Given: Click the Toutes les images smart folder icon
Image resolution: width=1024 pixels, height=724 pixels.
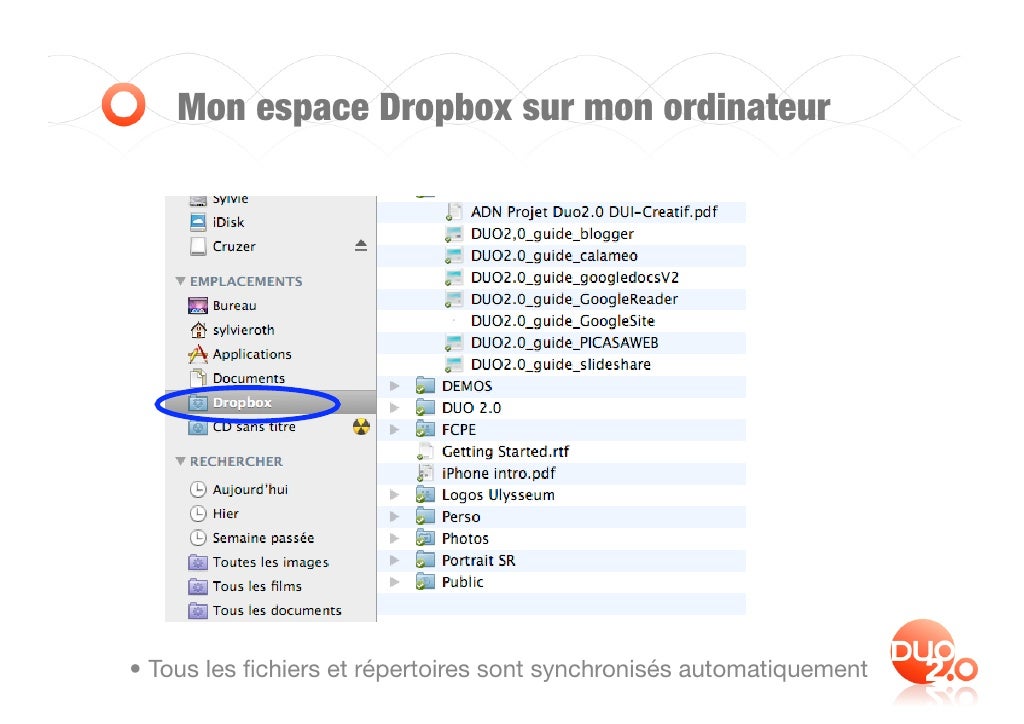Looking at the screenshot, I should click(x=198, y=562).
